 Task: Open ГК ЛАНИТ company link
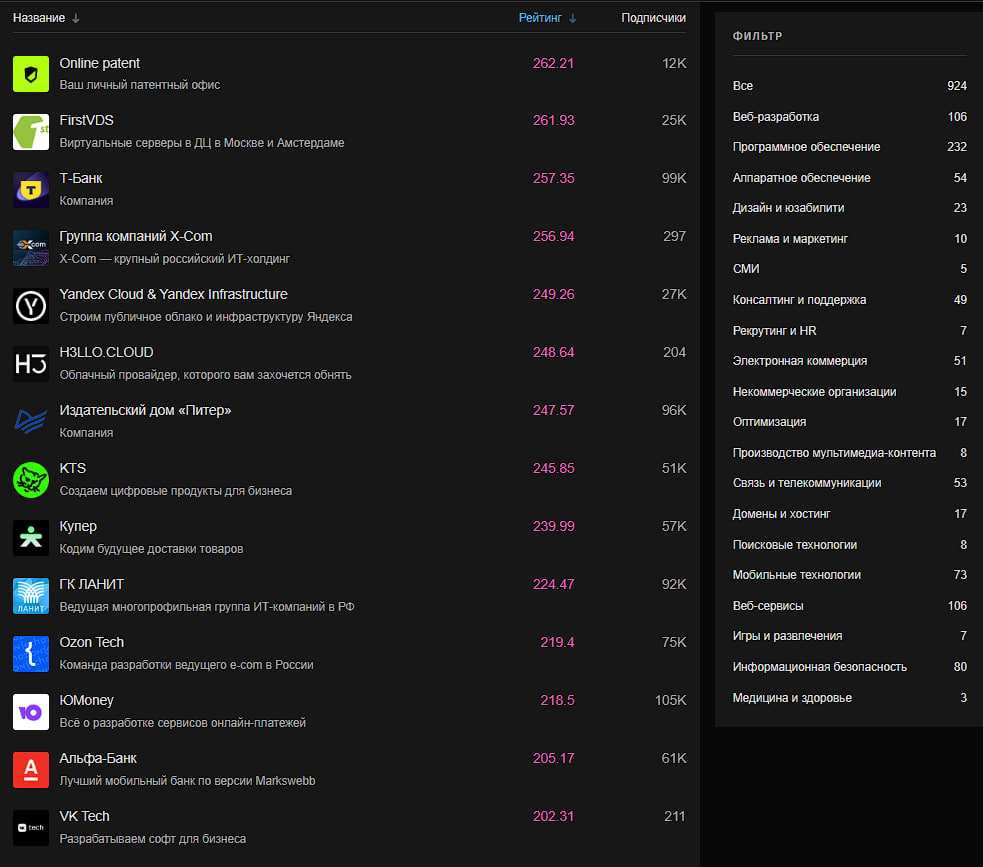point(92,584)
